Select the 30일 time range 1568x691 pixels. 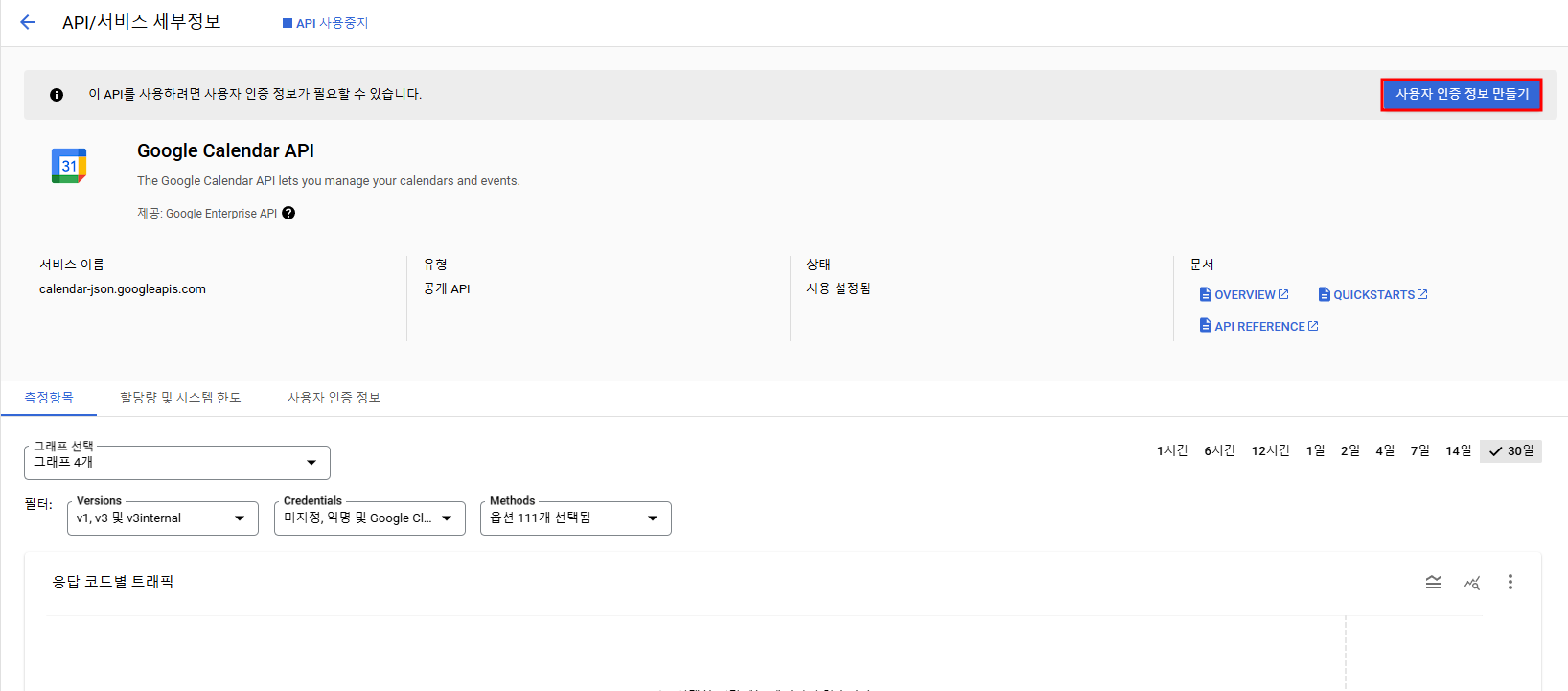[x=1510, y=450]
